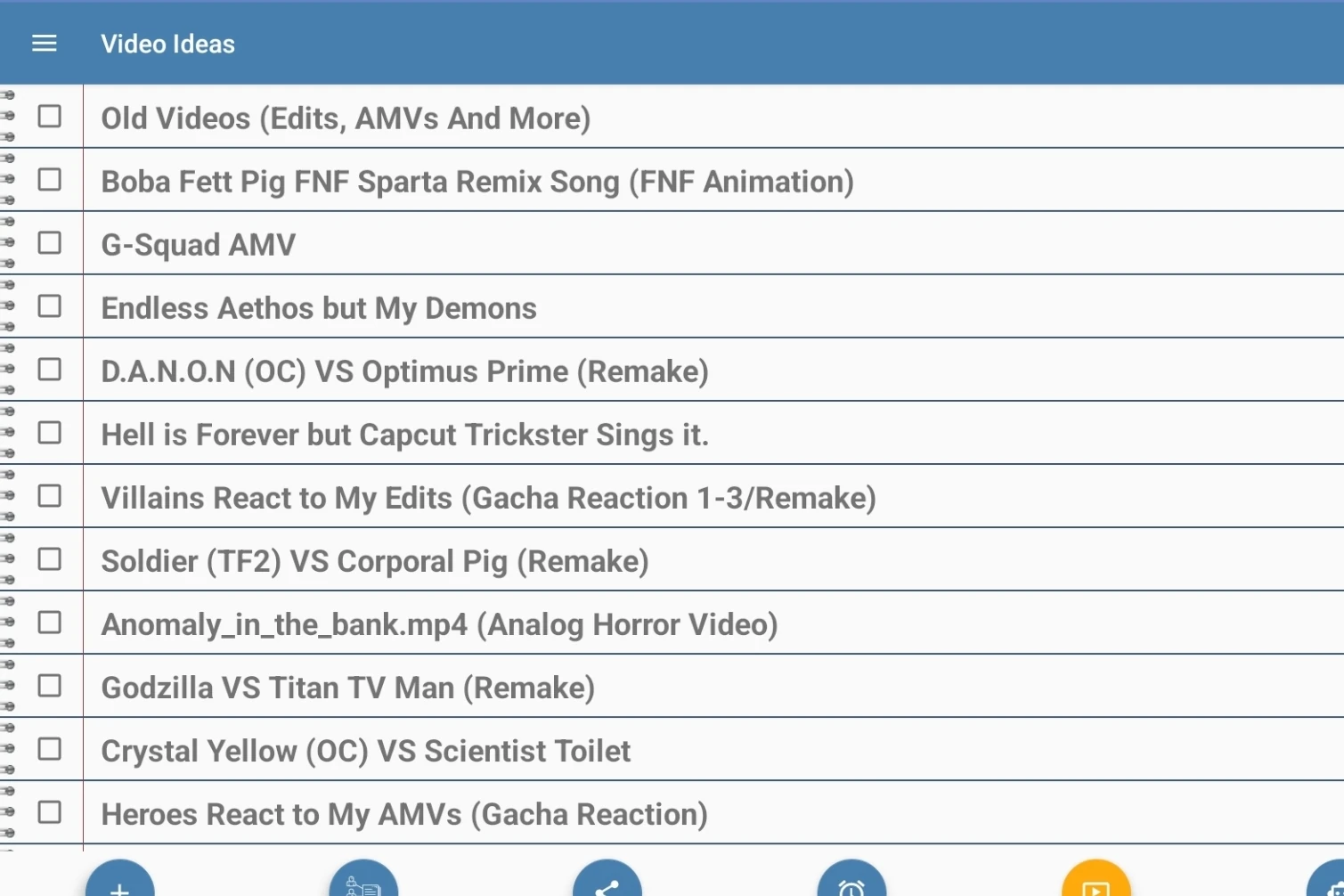Tap the orange video play button
The height and width of the screenshot is (896, 1344).
pyautogui.click(x=1096, y=884)
